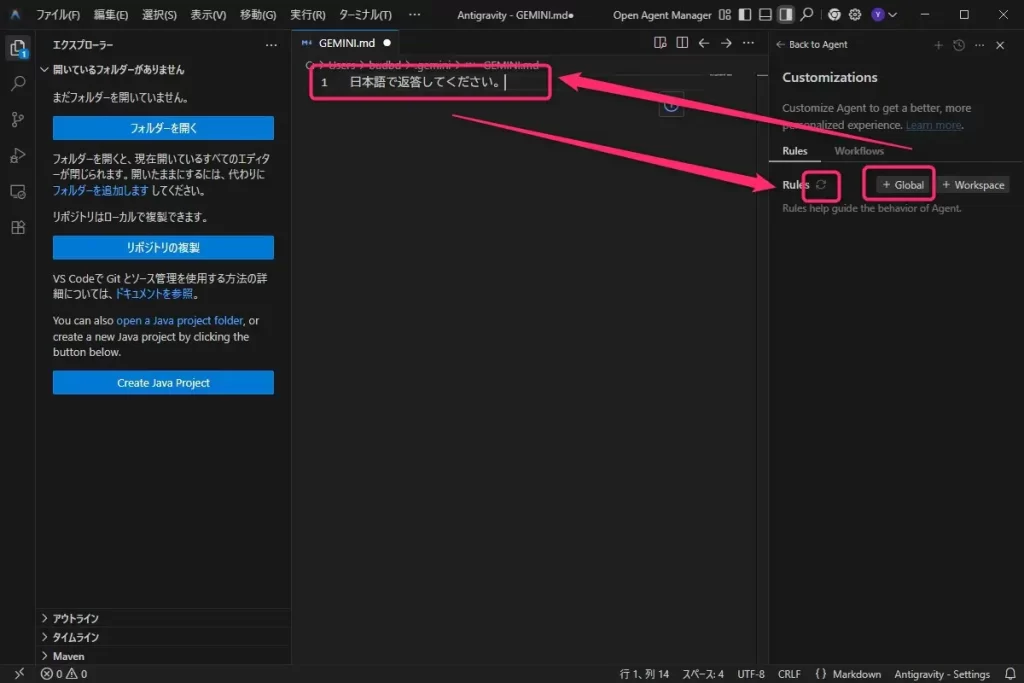The height and width of the screenshot is (683, 1024).
Task: Click the リポジトリの複製 button
Action: pyautogui.click(x=163, y=247)
